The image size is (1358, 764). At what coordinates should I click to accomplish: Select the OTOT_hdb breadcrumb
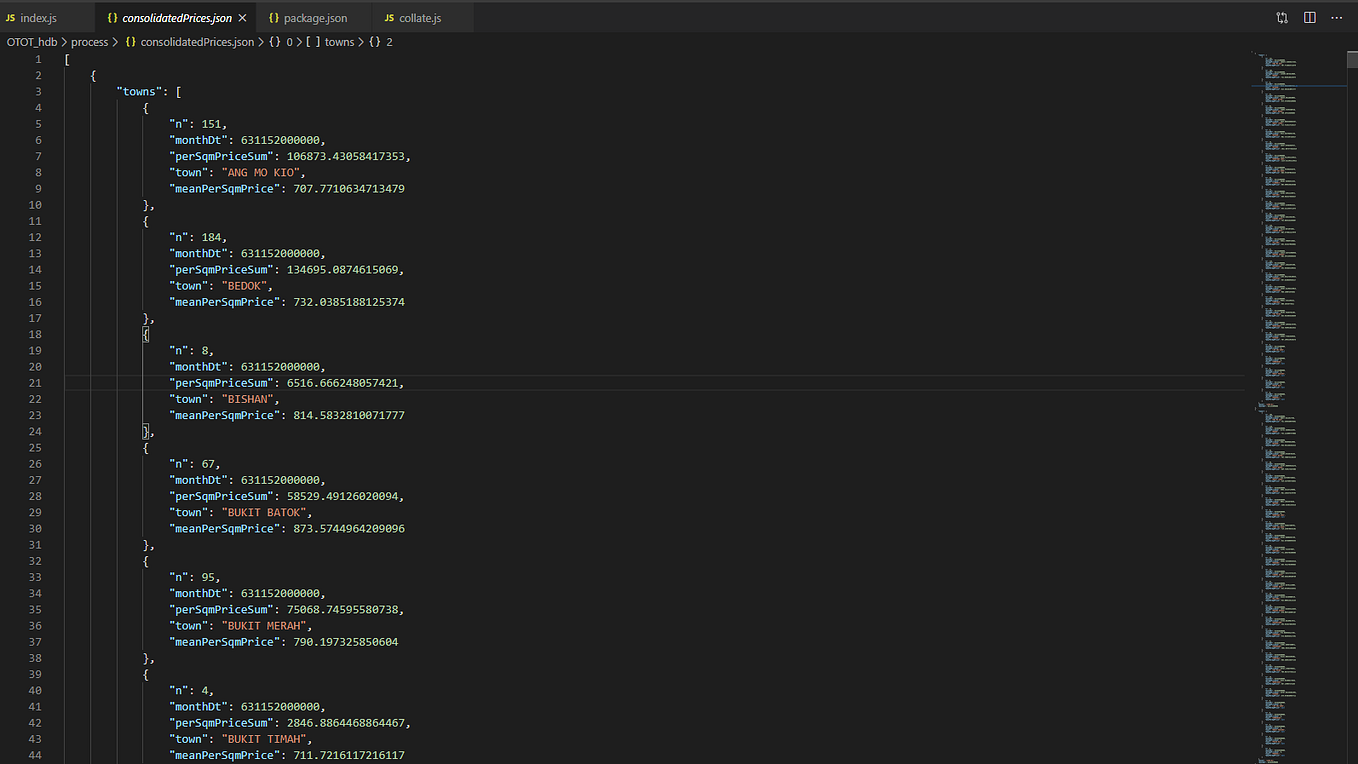(x=32, y=42)
